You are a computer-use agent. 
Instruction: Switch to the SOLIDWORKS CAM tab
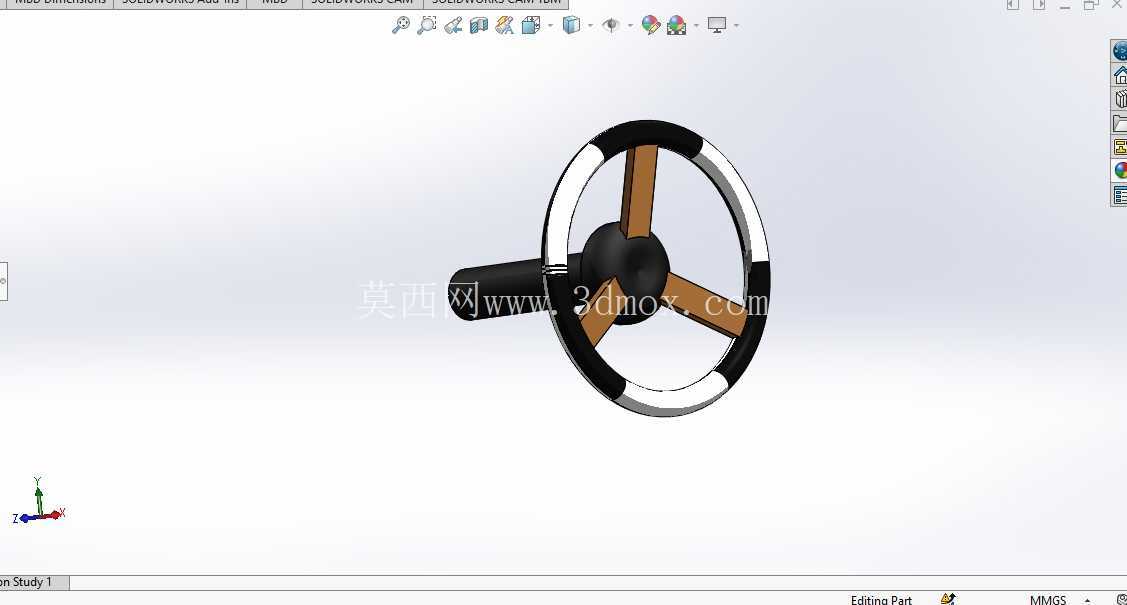click(x=362, y=3)
